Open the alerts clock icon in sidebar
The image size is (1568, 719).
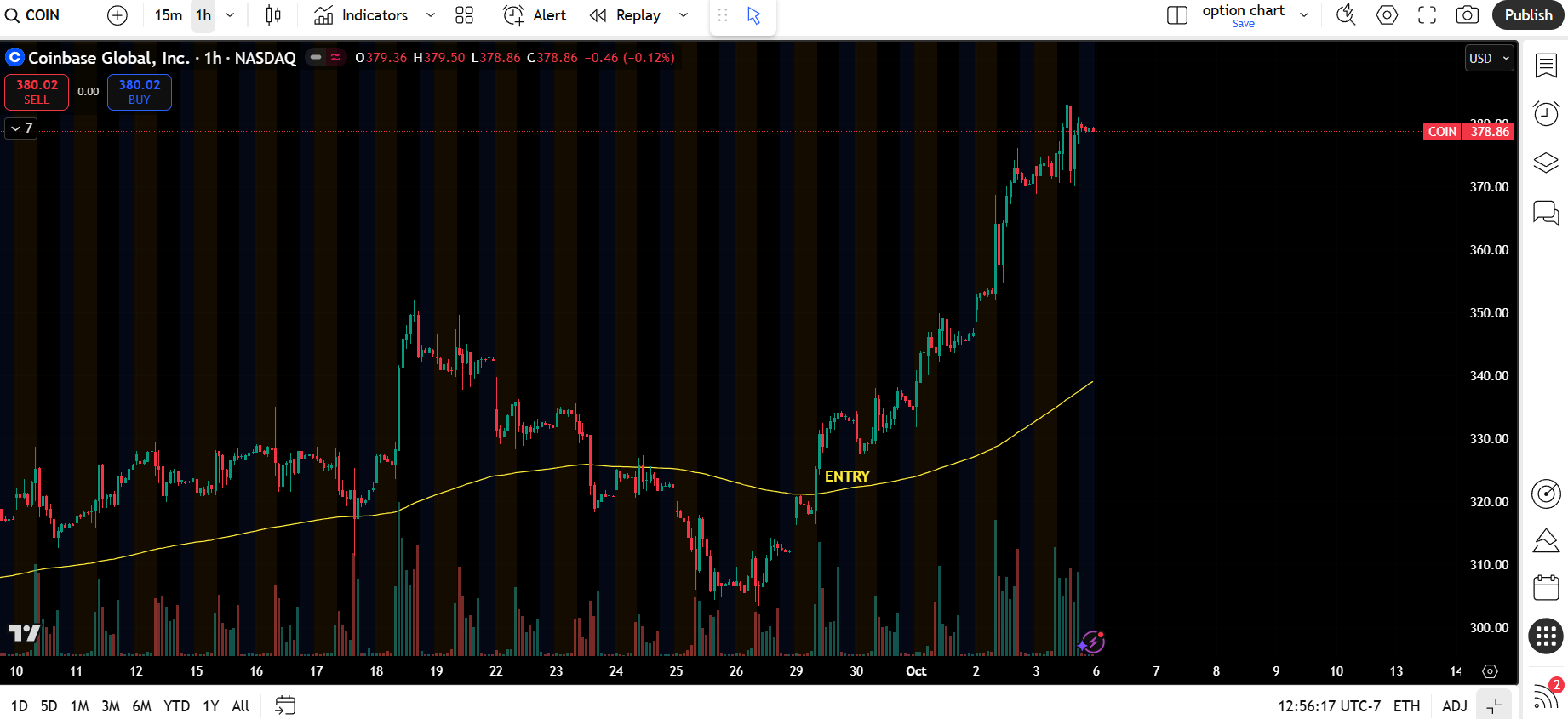pyautogui.click(x=1546, y=113)
